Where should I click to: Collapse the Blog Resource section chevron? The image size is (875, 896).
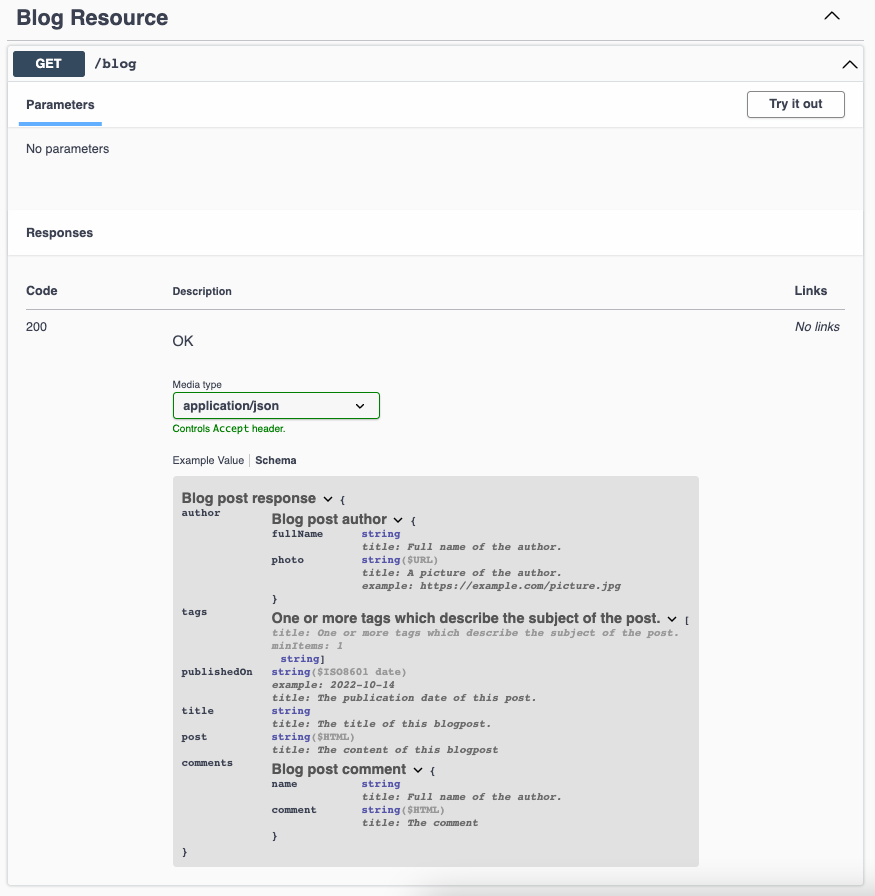coord(832,16)
